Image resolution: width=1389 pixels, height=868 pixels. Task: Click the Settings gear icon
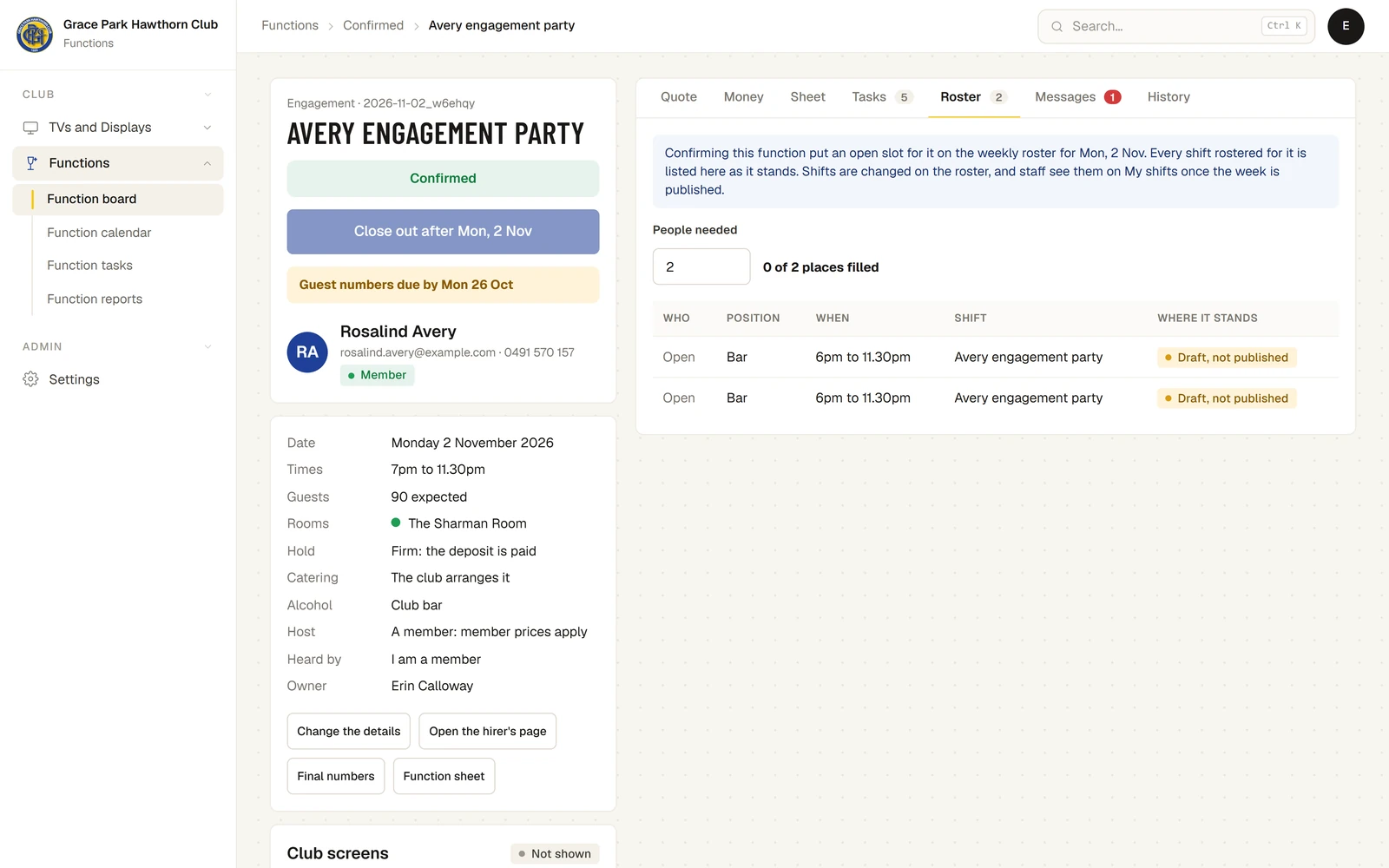(30, 379)
